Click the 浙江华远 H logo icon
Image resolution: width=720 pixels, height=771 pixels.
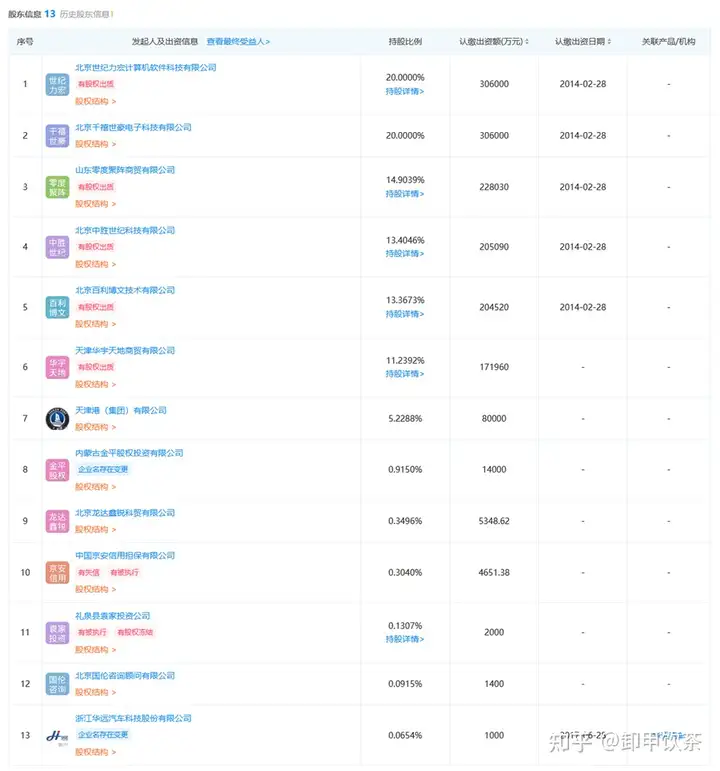(x=57, y=736)
